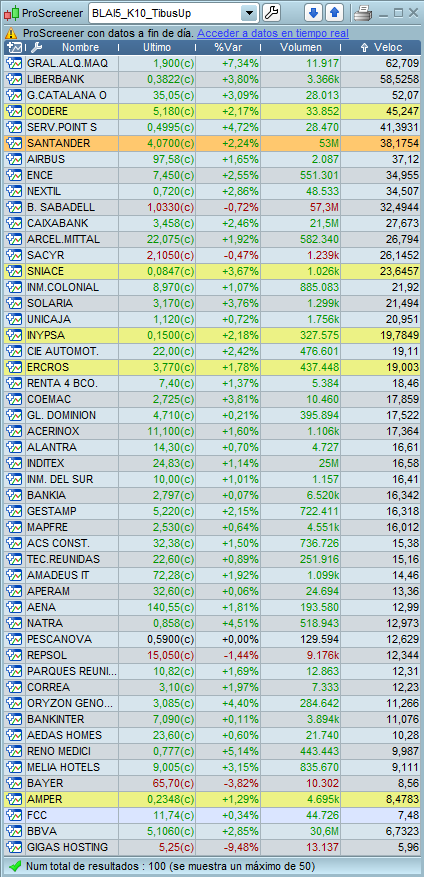Open chart icon for AENA
424x877 pixels.
[x=13, y=607]
